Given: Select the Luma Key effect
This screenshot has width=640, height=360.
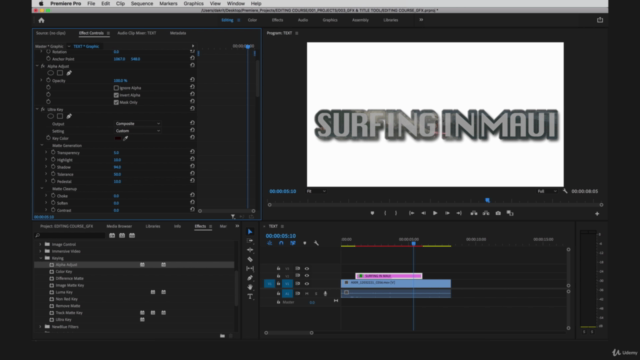Looking at the screenshot, I should (x=64, y=292).
